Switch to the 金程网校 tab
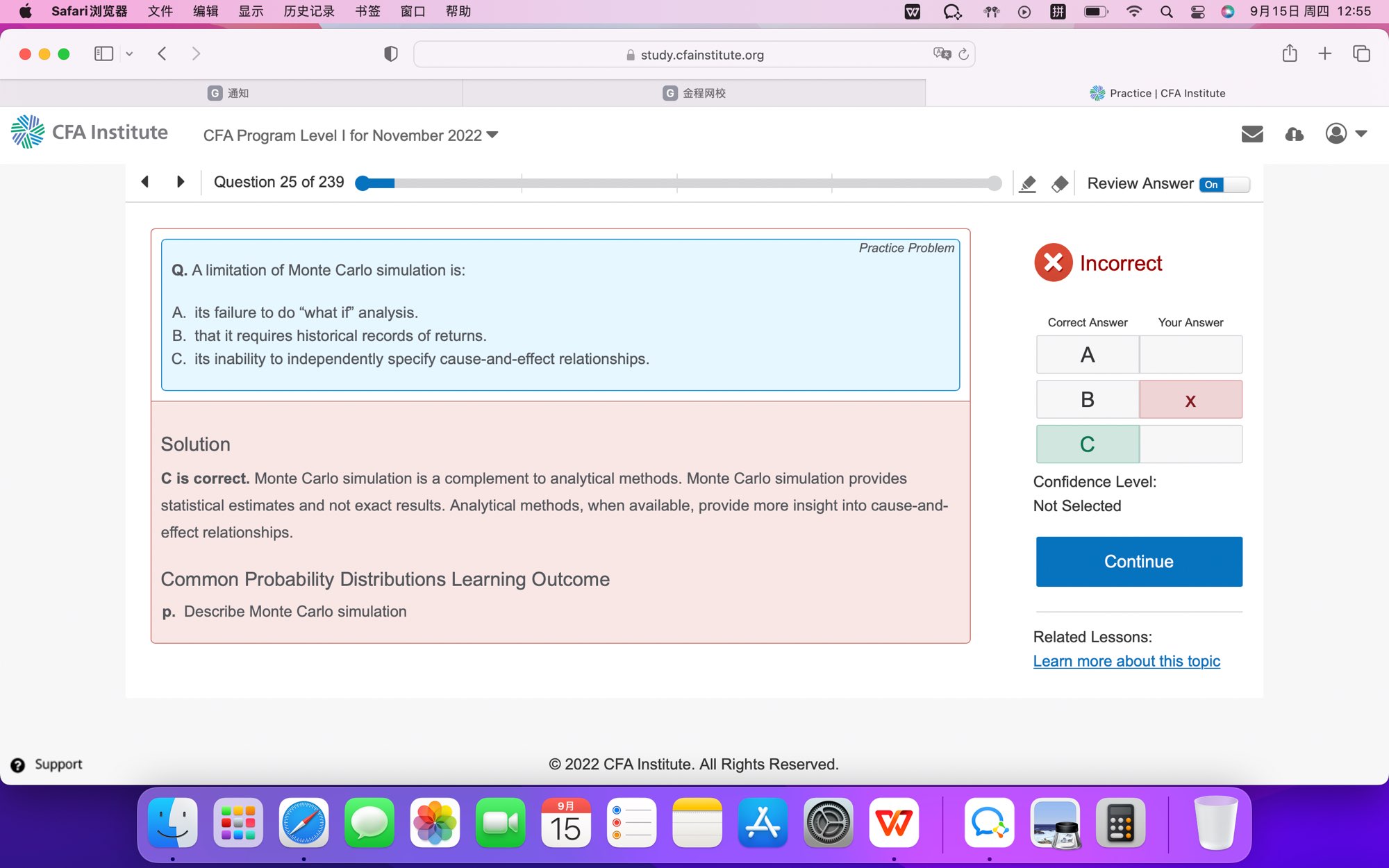The width and height of the screenshot is (1389, 868). pos(693,93)
